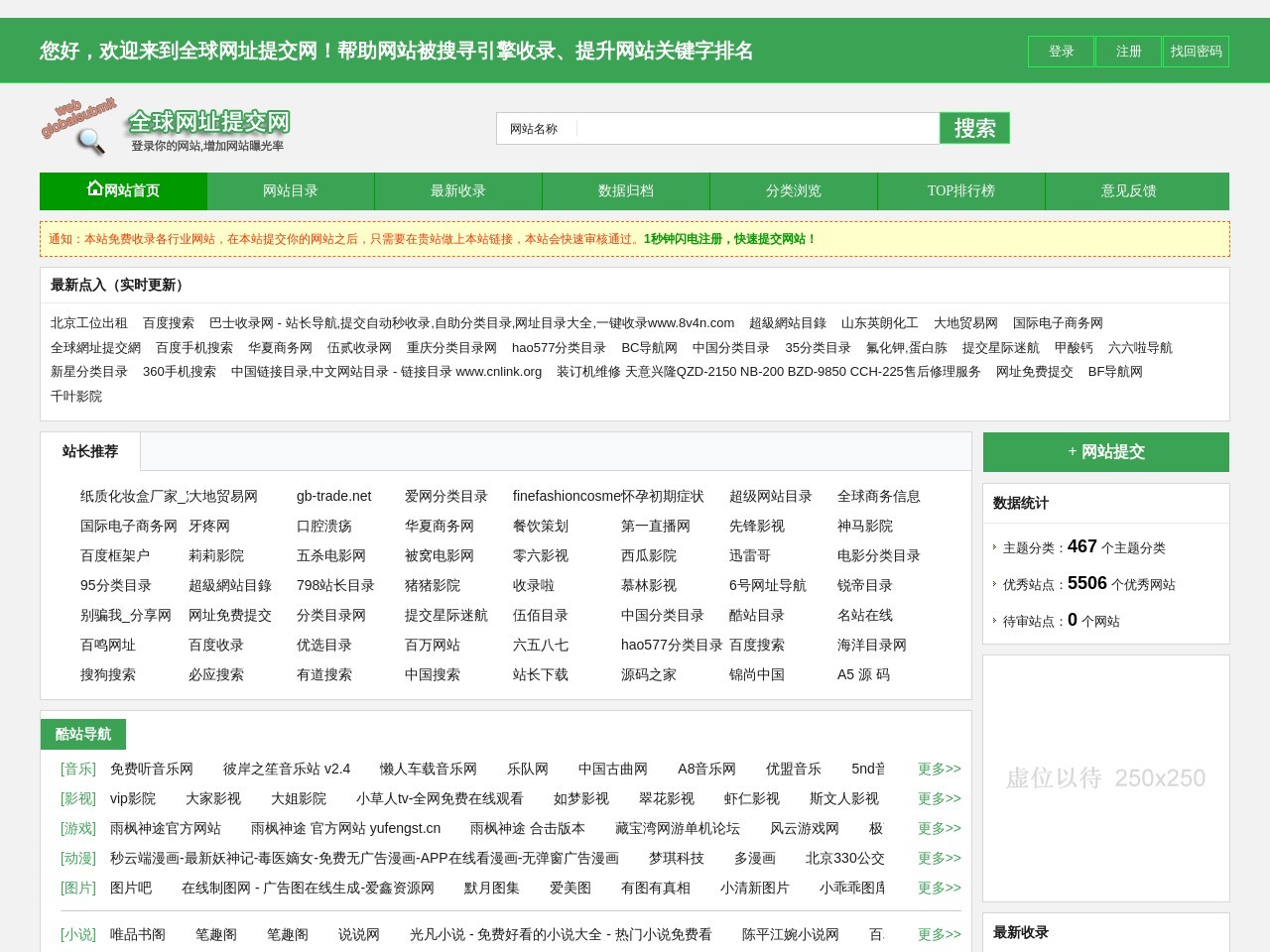This screenshot has width=1270, height=952.
Task: Click the plus icon on 网站提交 banner
Action: (1071, 451)
